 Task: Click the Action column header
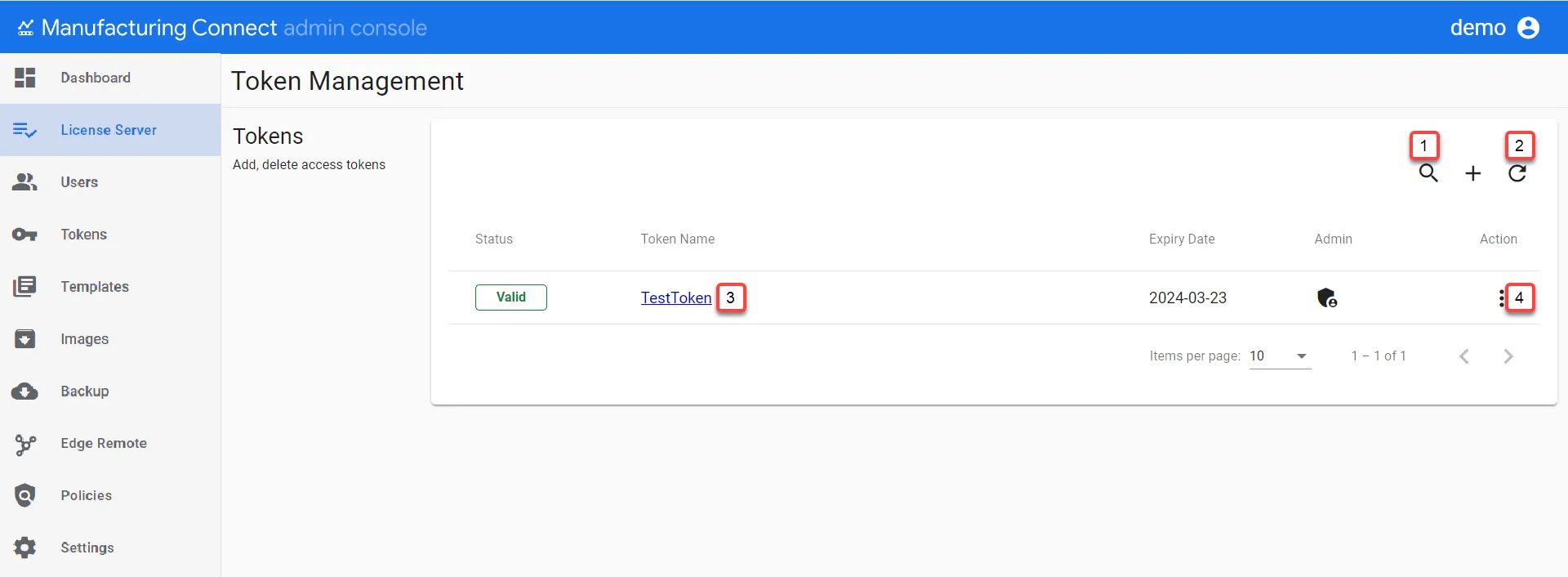[1499, 239]
